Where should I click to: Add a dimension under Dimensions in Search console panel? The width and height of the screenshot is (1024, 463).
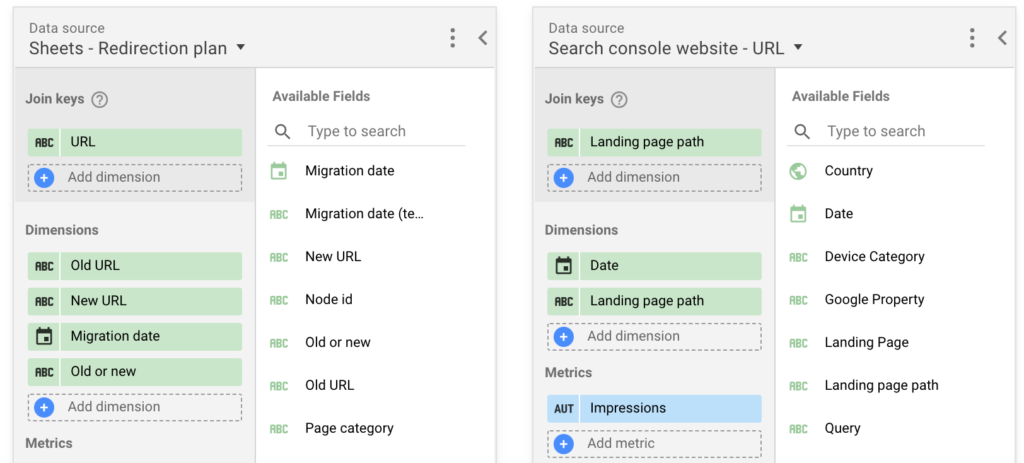click(654, 336)
